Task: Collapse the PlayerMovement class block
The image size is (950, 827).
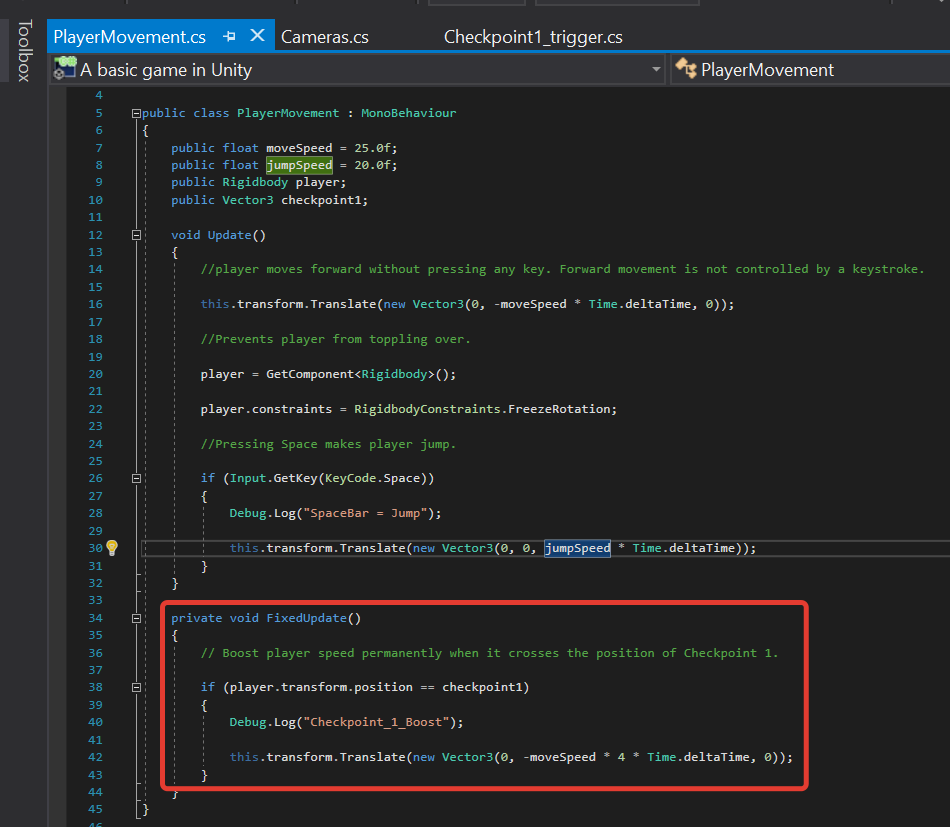Action: (x=136, y=113)
